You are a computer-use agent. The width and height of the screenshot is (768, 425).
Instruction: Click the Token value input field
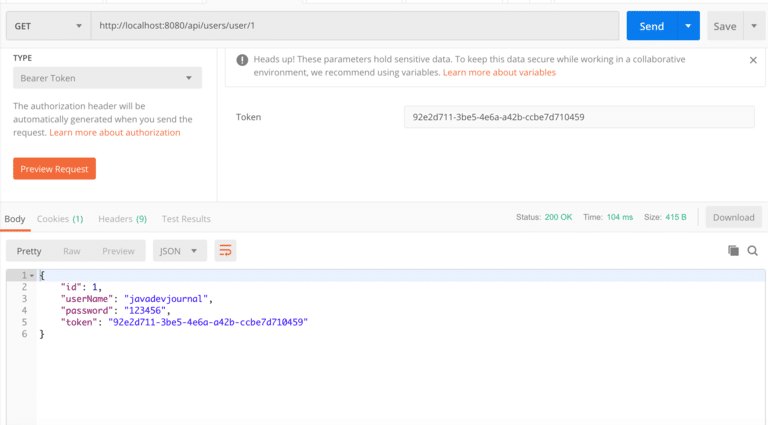pos(578,117)
